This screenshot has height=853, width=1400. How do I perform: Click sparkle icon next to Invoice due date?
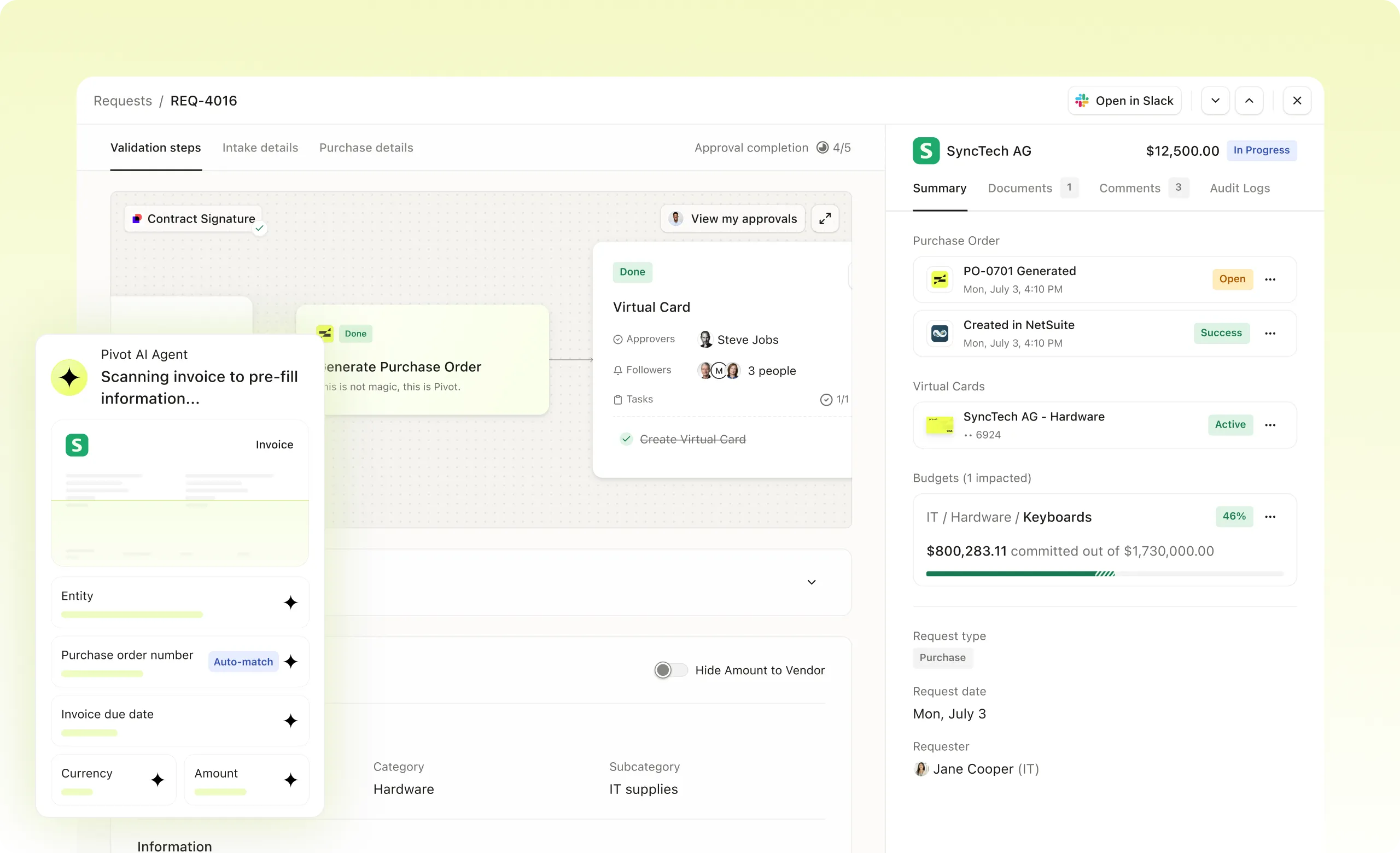click(x=290, y=721)
